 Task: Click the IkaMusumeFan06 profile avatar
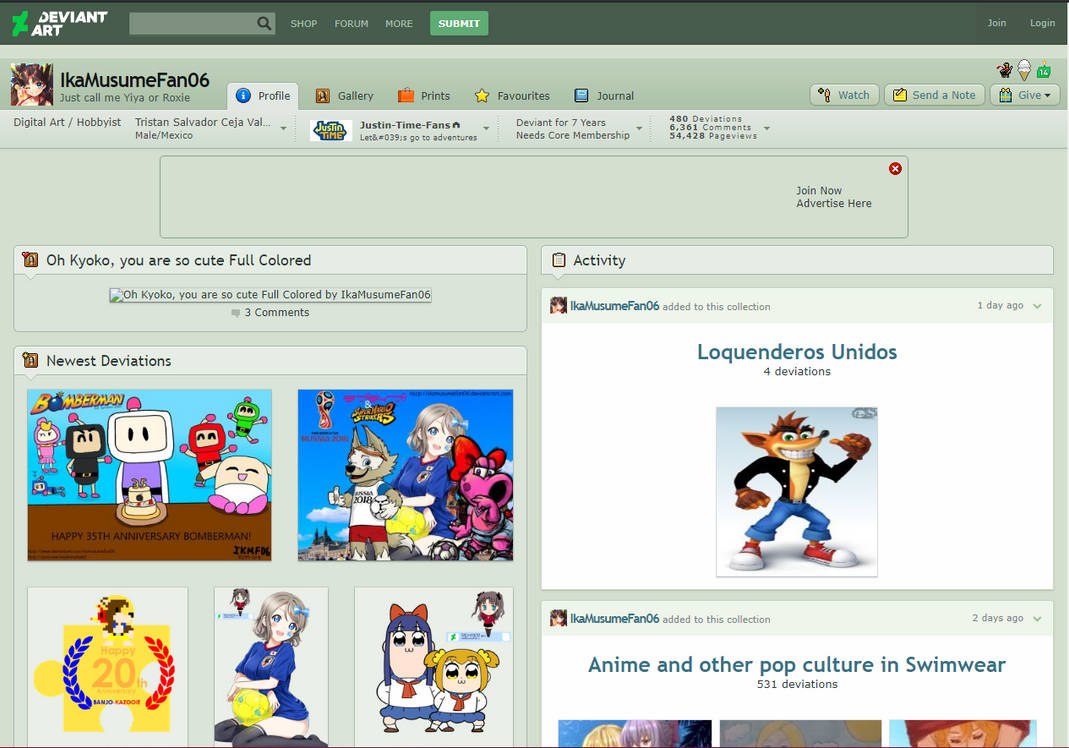31,84
